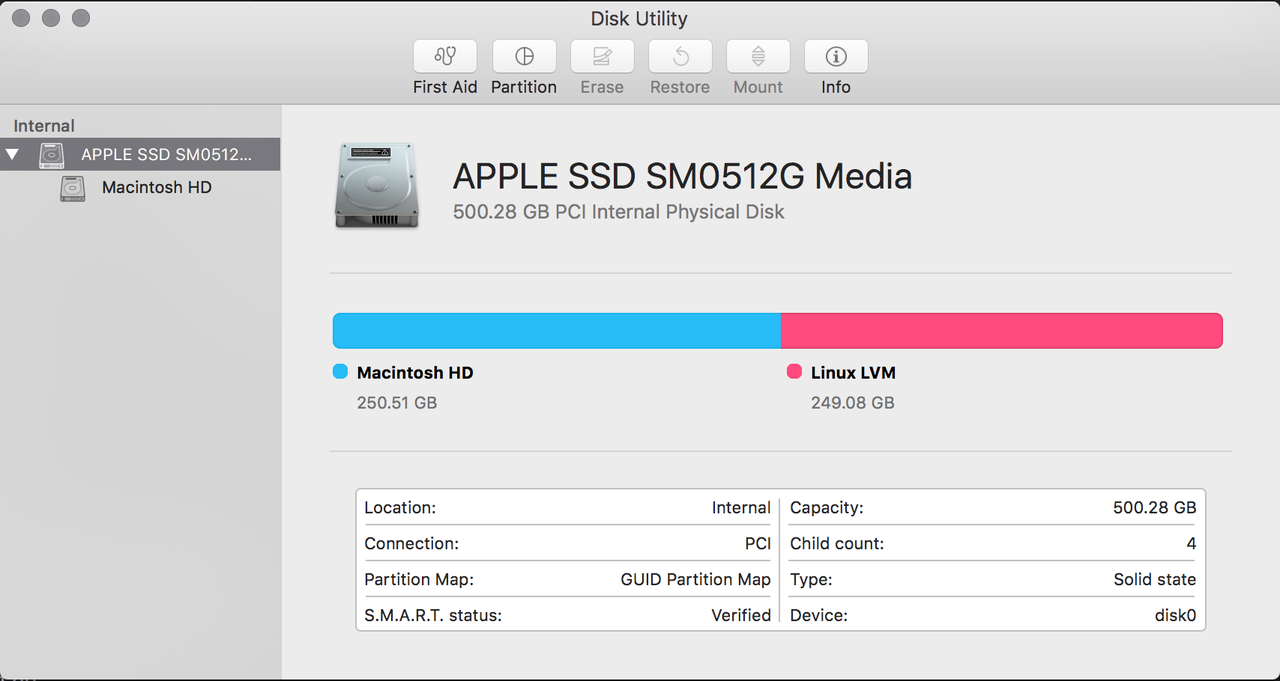The height and width of the screenshot is (681, 1280).
Task: Click the pink Linux LVM partition bar segment
Action: pos(1002,330)
